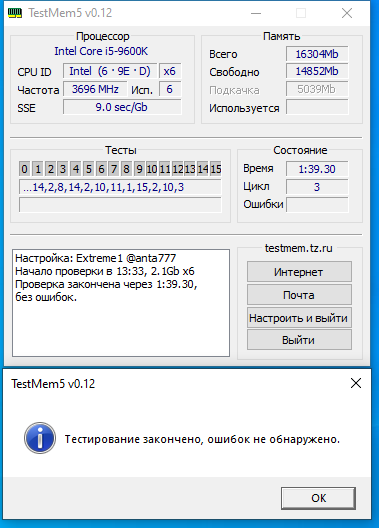Select test box number 9
The image size is (379, 528).
[x=139, y=169]
